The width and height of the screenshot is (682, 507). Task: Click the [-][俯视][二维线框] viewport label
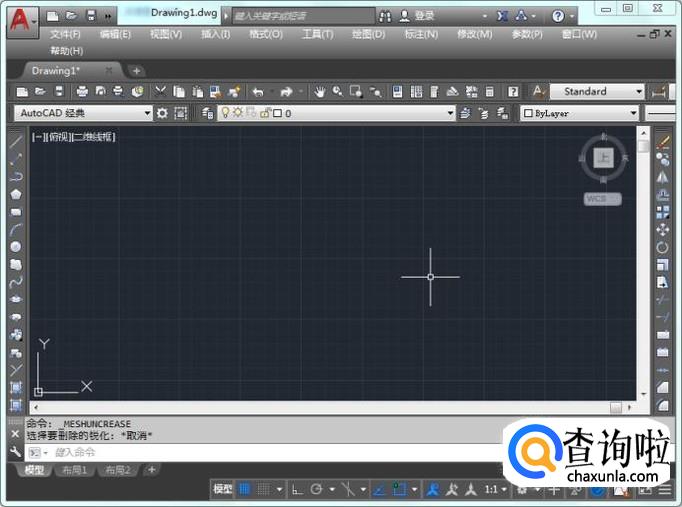(74, 137)
